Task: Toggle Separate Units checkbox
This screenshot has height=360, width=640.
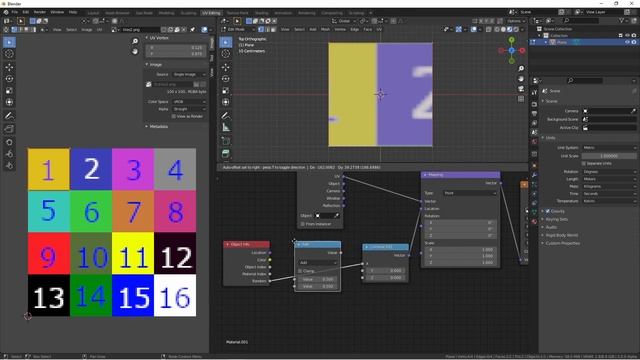Action: pyautogui.click(x=584, y=163)
